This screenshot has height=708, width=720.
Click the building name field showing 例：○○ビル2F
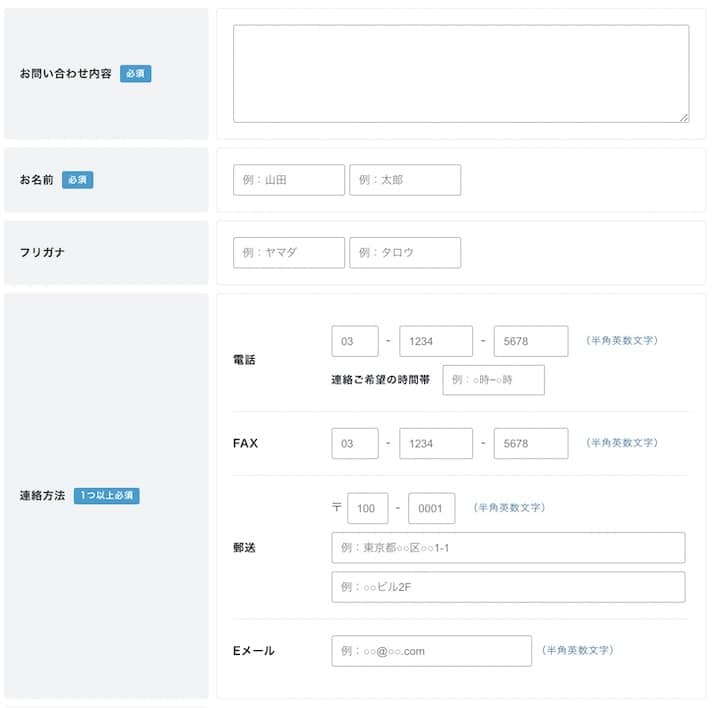[x=508, y=587]
